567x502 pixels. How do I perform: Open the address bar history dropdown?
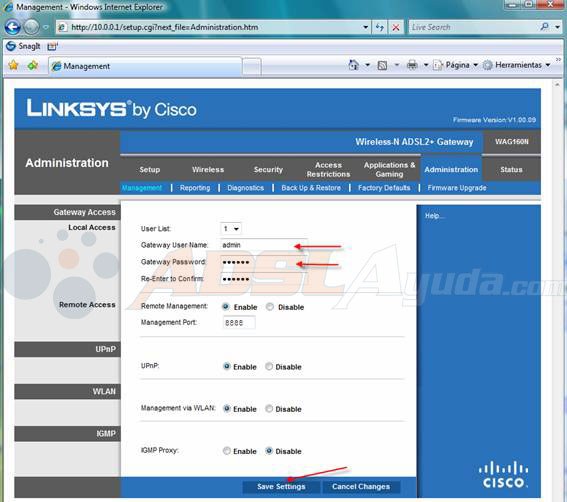click(366, 27)
